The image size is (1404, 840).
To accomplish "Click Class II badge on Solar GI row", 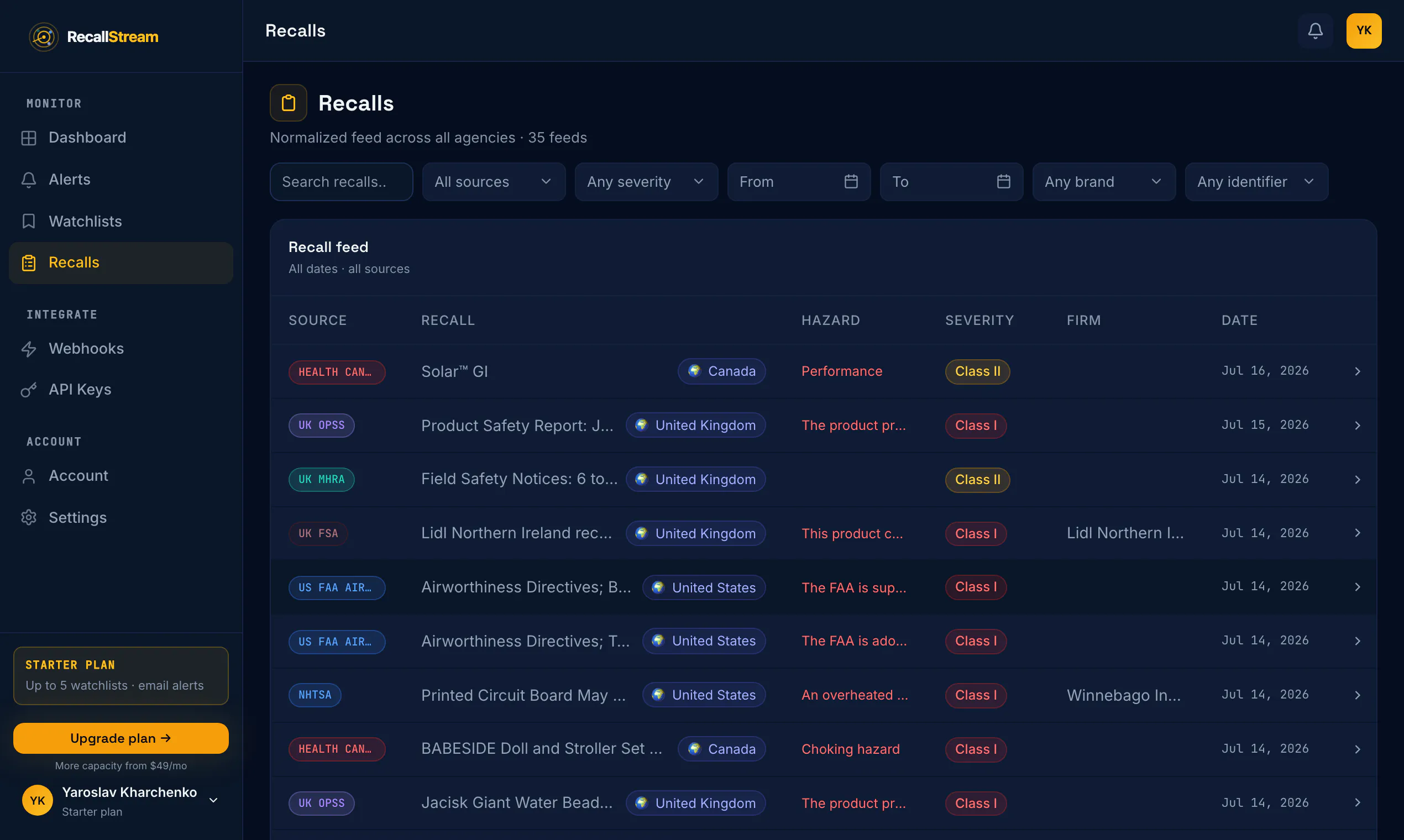I will coord(977,371).
